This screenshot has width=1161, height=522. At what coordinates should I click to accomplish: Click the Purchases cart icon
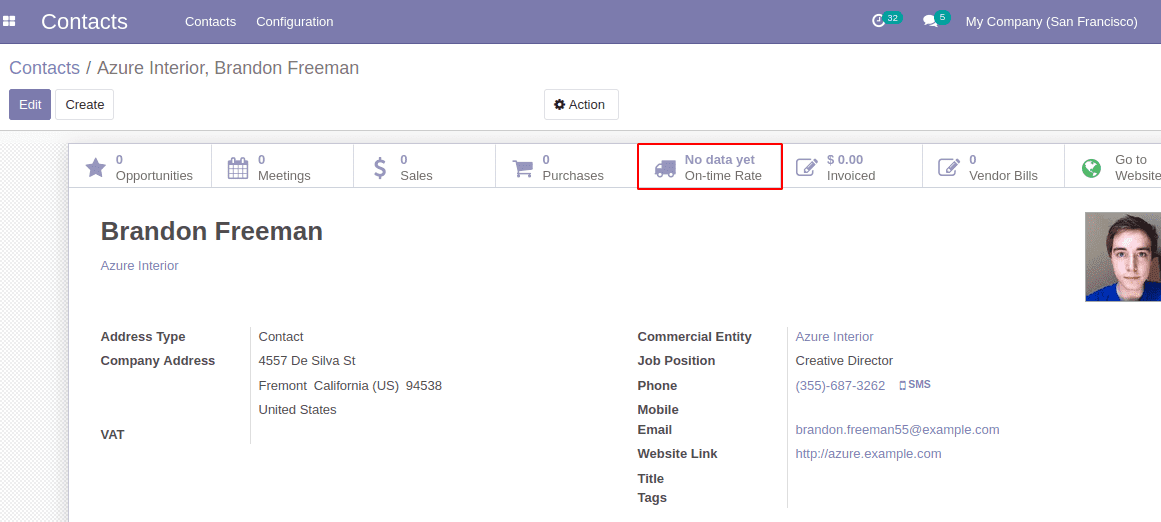pyautogui.click(x=523, y=168)
